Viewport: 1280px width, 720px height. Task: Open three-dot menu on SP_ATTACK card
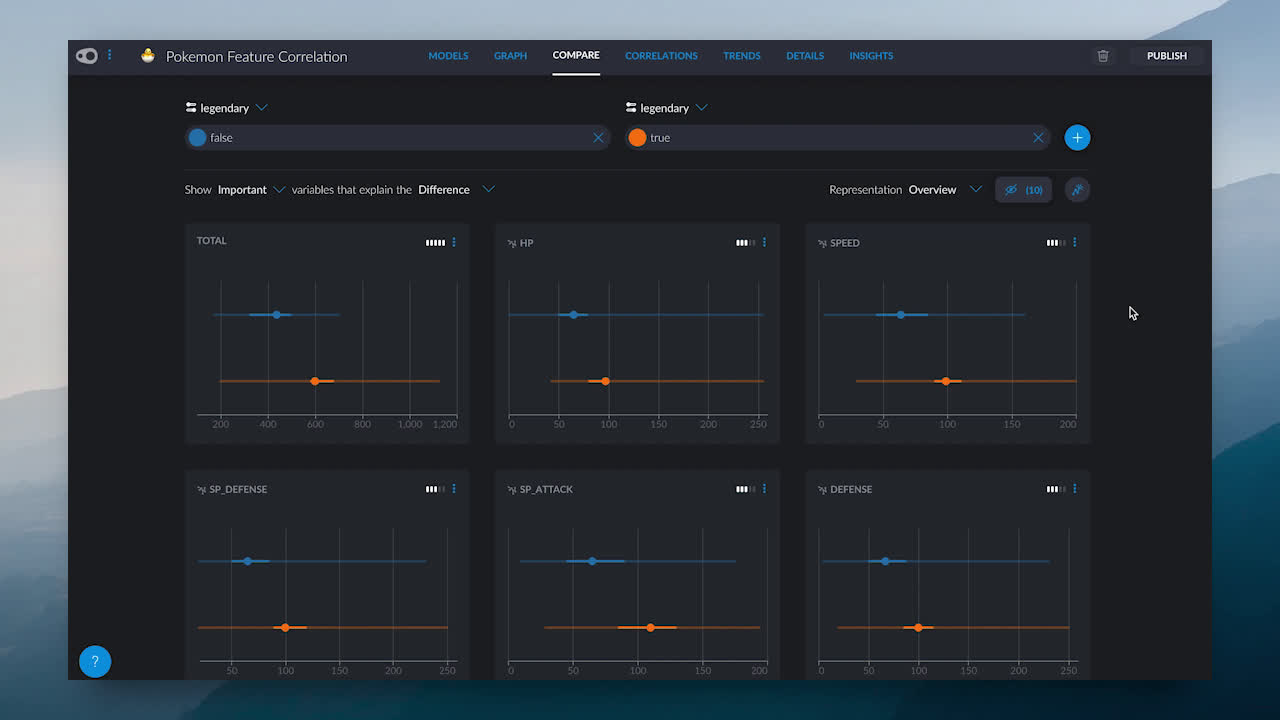click(764, 489)
